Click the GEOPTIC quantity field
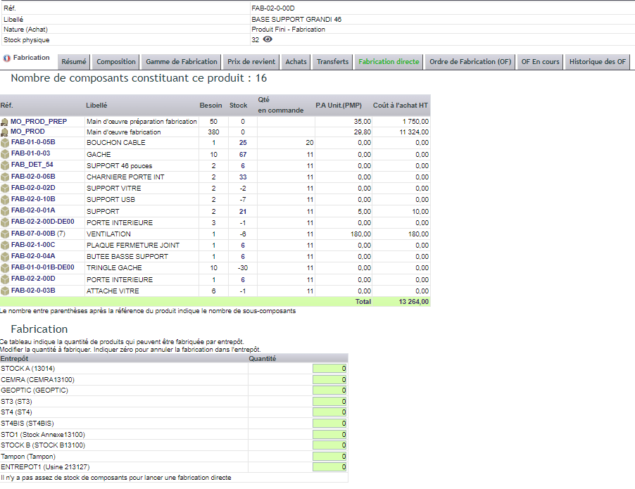Screen dimensions: 635x489 click(x=329, y=390)
